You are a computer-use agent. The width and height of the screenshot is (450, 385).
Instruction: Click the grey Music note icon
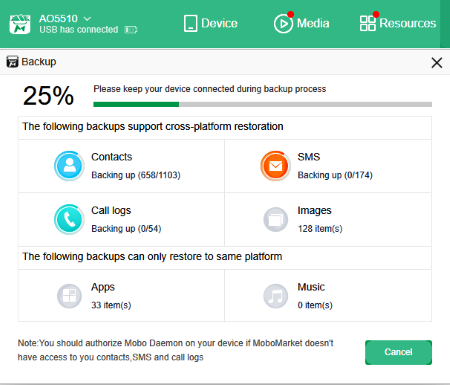pos(275,296)
